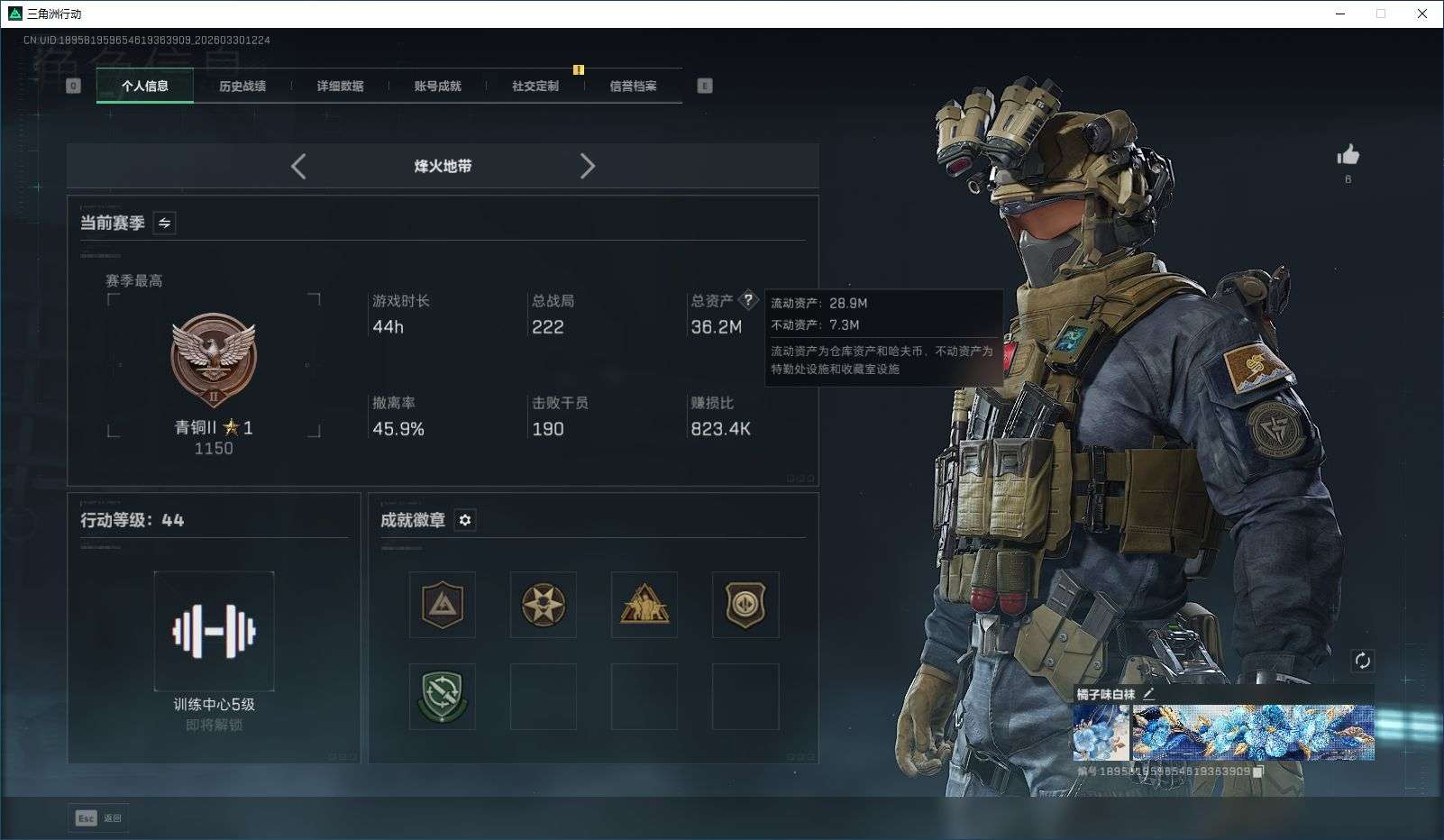
Task: Click the avatar thumbnail in the banner card
Action: (x=1100, y=735)
